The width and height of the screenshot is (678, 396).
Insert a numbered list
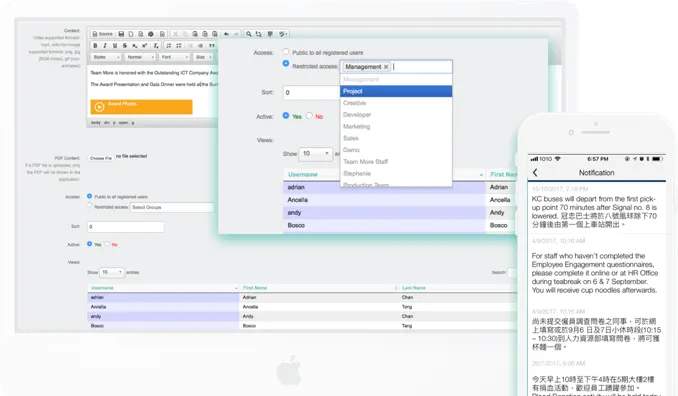click(x=169, y=45)
